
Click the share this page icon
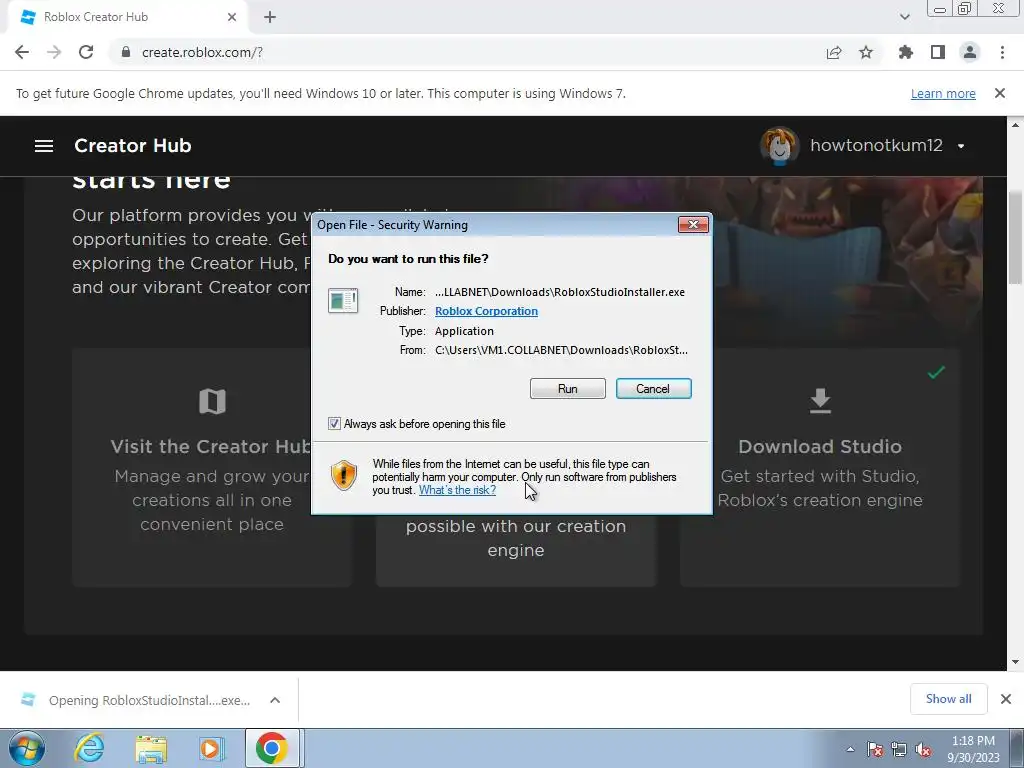click(834, 52)
